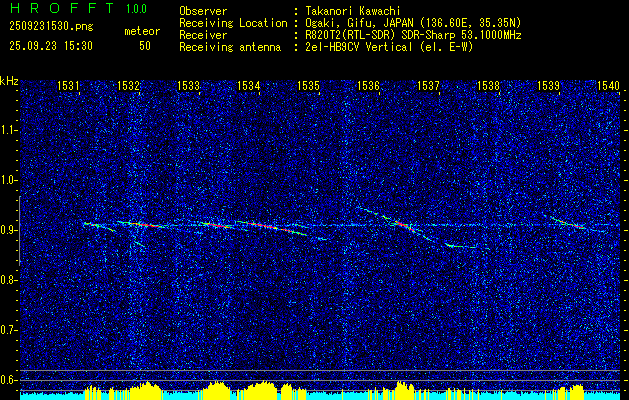Click the Receiver label
This screenshot has width=629, height=400.
pyautogui.click(x=203, y=35)
